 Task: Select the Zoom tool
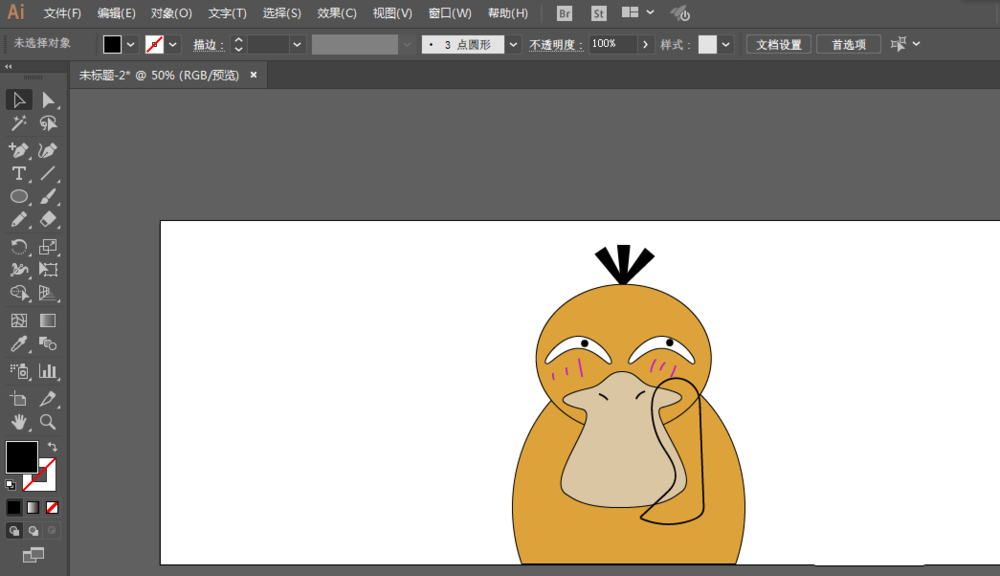pyautogui.click(x=48, y=422)
